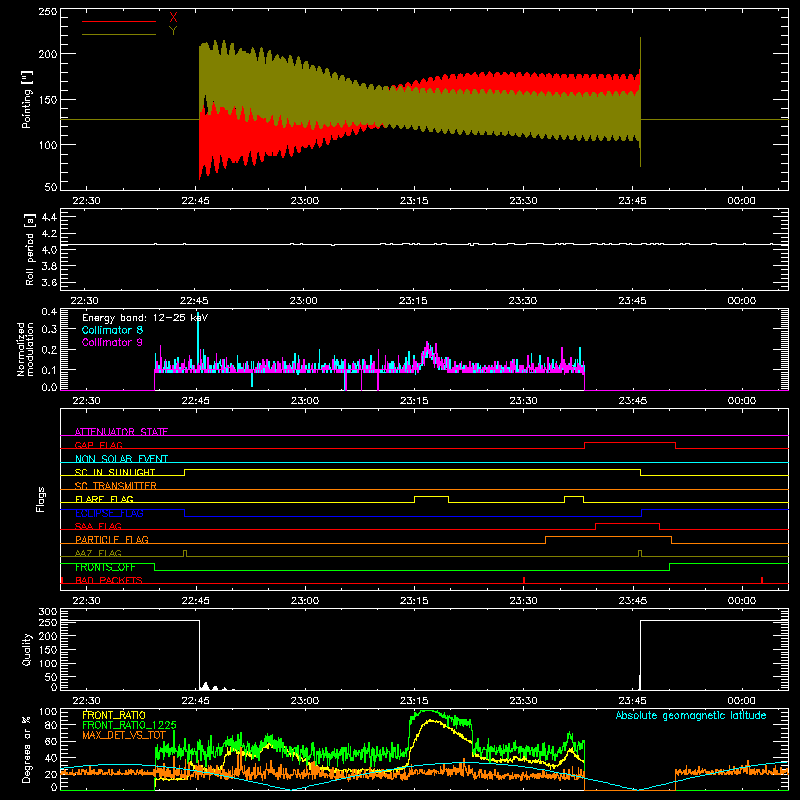800x800 pixels.
Task: Select the NON_SOLAR_EVENT flag label
Action: point(121,459)
